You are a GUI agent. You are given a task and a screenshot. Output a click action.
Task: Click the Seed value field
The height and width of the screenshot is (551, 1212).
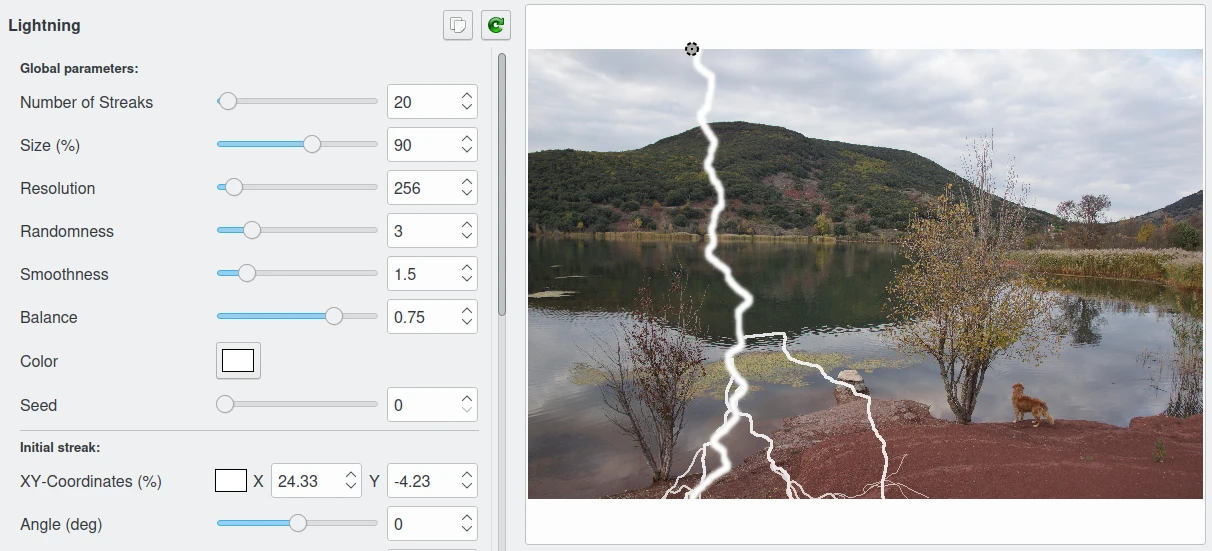point(422,405)
